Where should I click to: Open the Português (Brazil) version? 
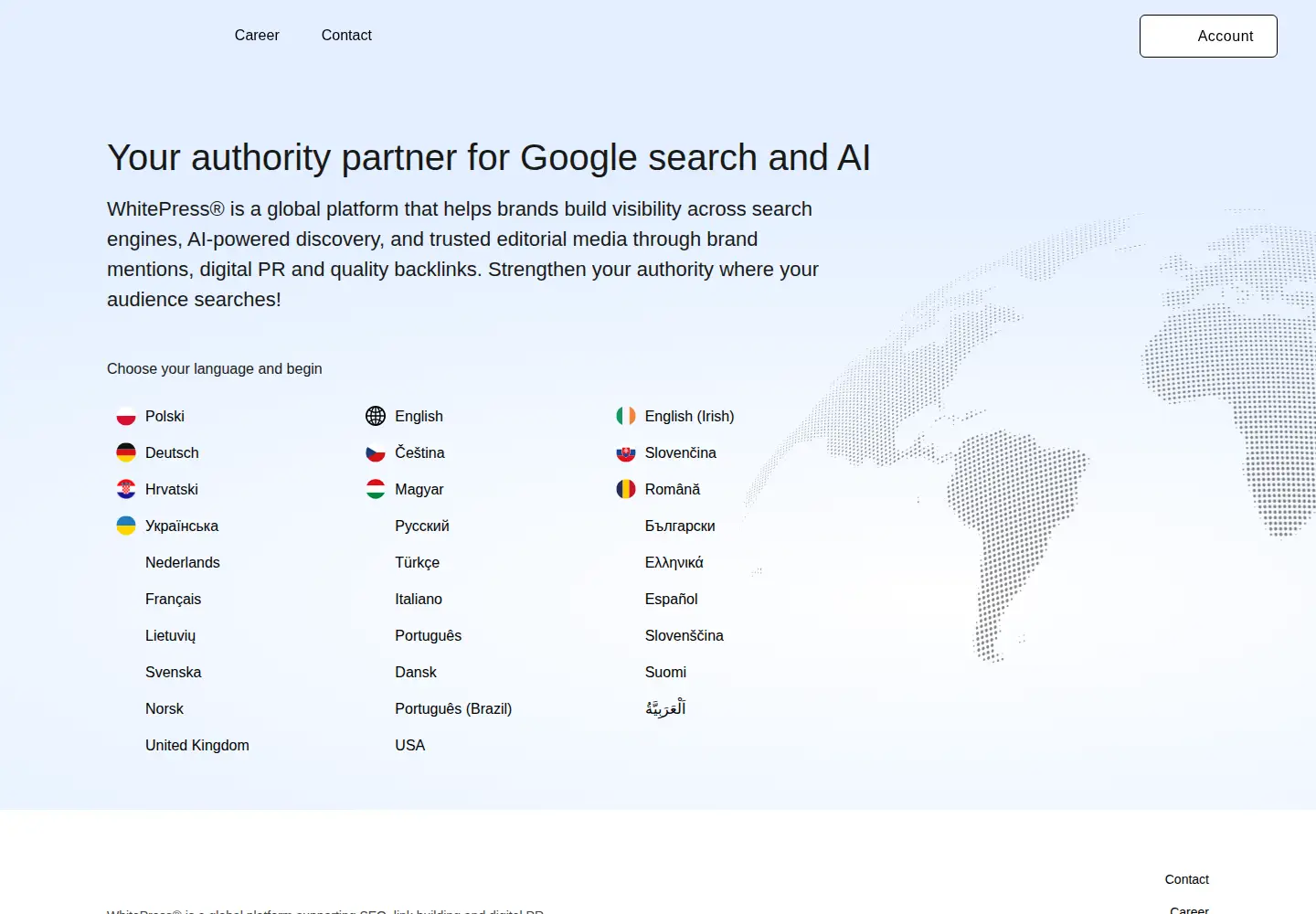453,708
